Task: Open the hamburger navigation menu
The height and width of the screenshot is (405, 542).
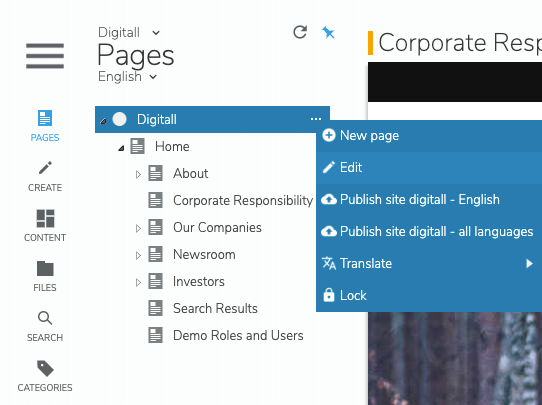Action: [x=45, y=56]
